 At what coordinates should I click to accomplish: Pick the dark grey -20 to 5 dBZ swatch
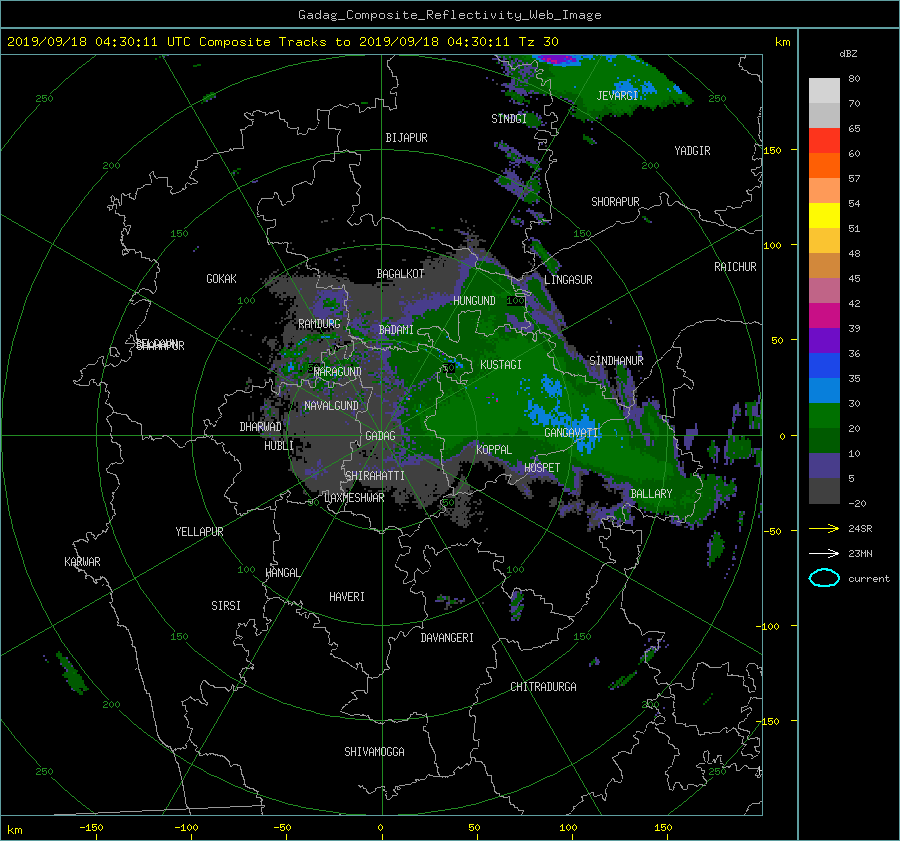pos(824,491)
